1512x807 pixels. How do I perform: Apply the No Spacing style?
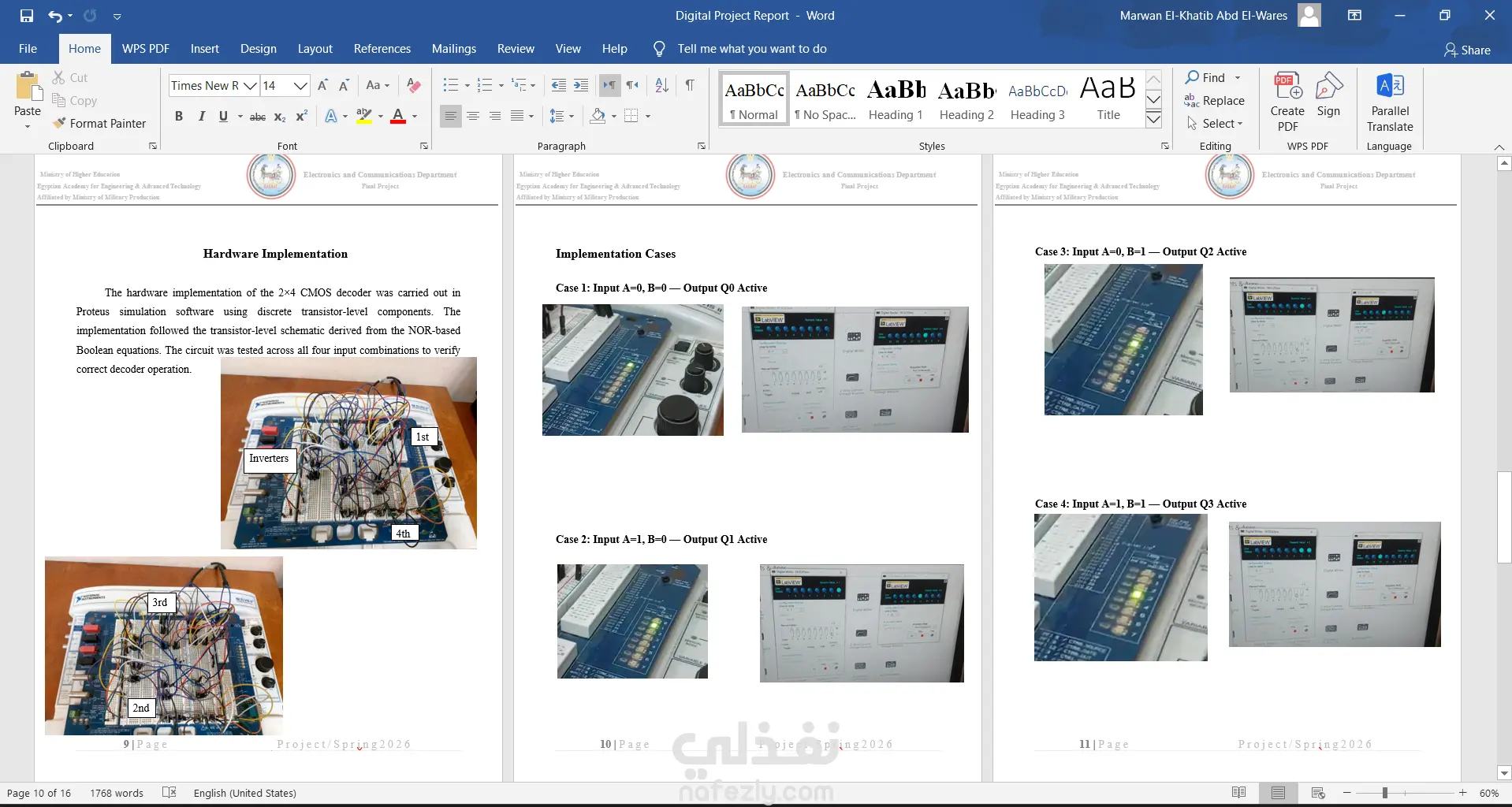pos(825,99)
